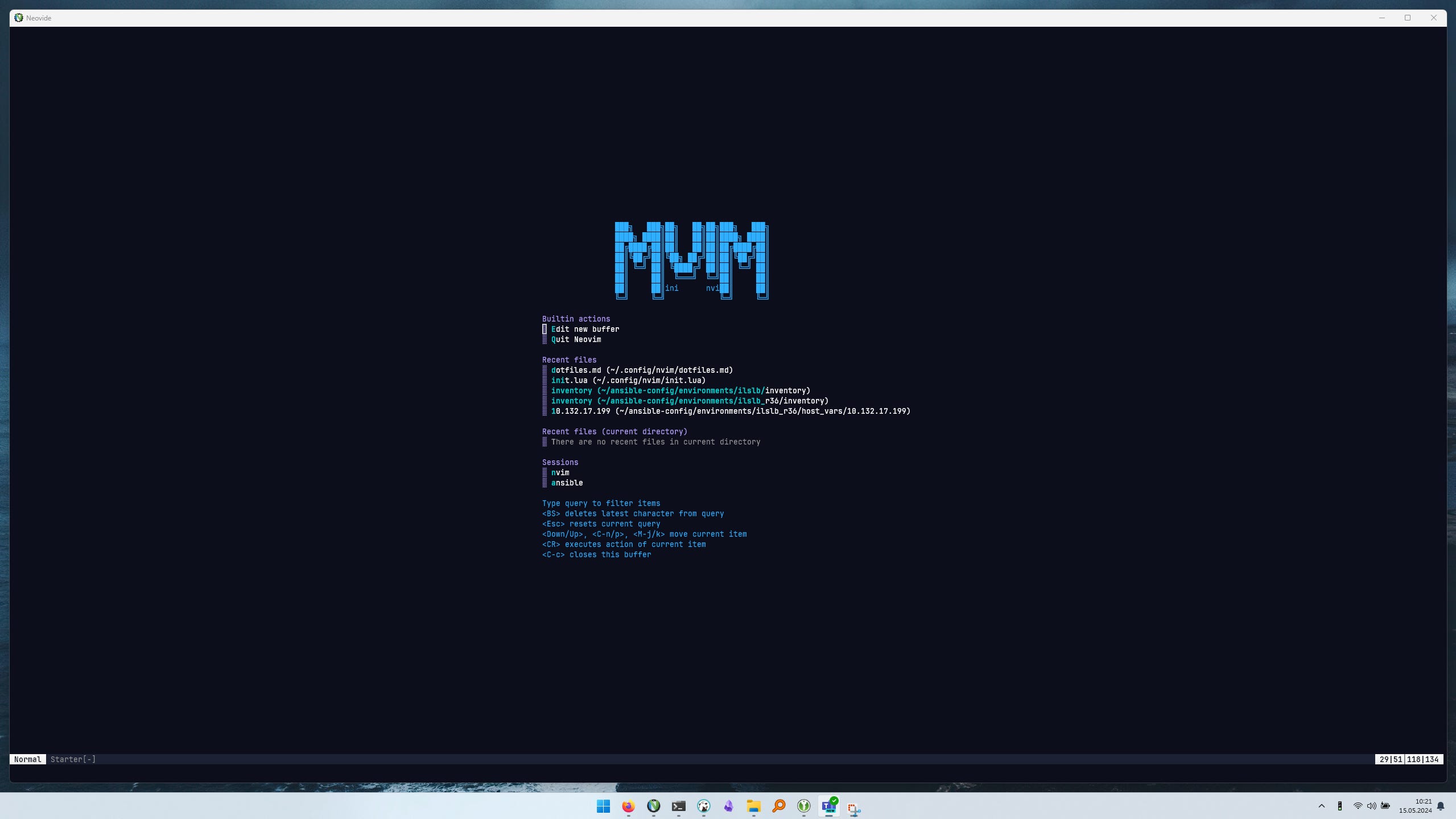Open the Windows Start menu

tap(603, 806)
